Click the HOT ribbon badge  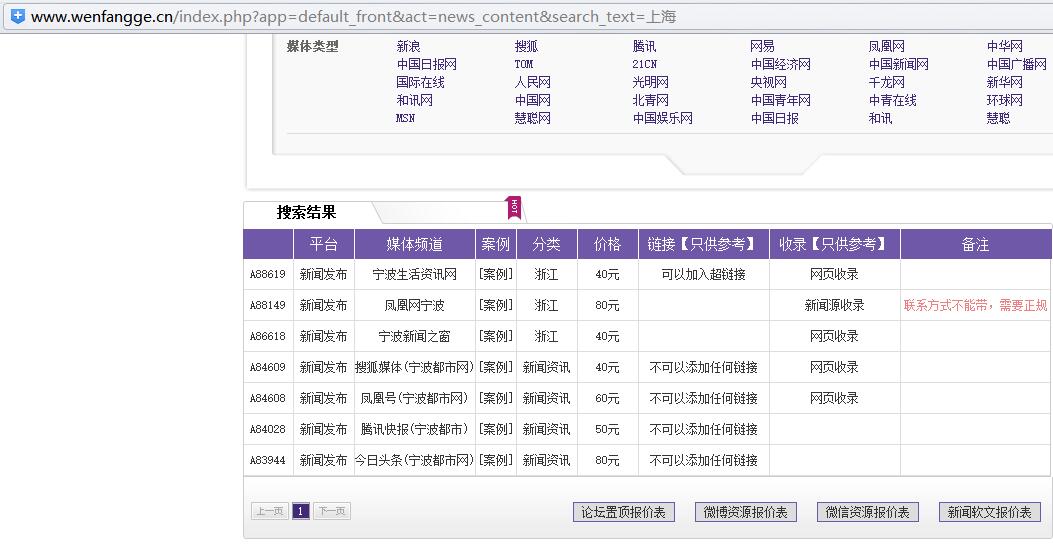click(x=514, y=207)
